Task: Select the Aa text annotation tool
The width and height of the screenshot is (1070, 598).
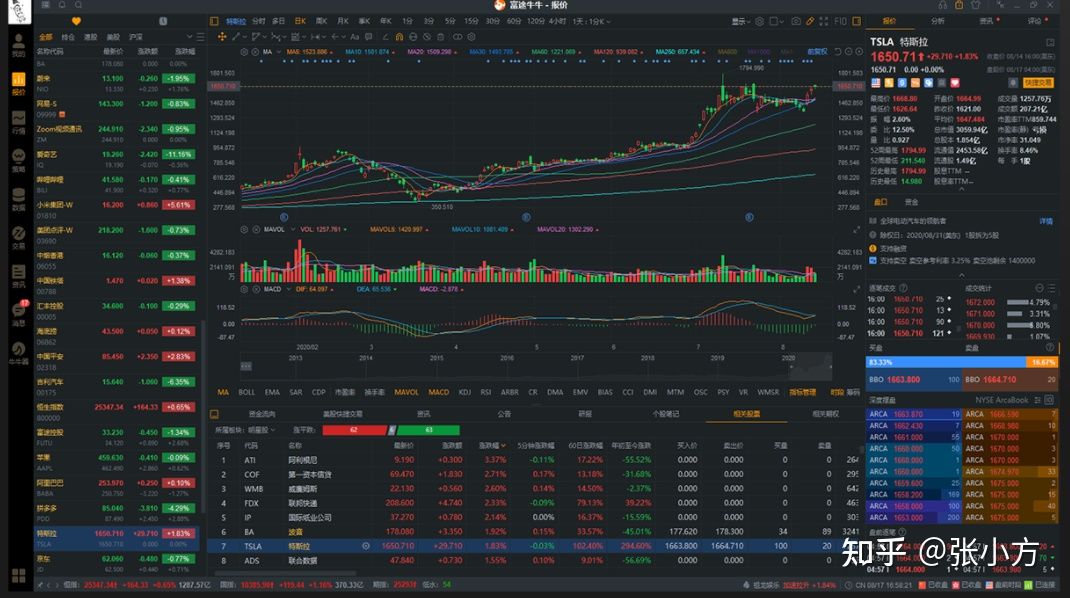Action: pos(354,36)
